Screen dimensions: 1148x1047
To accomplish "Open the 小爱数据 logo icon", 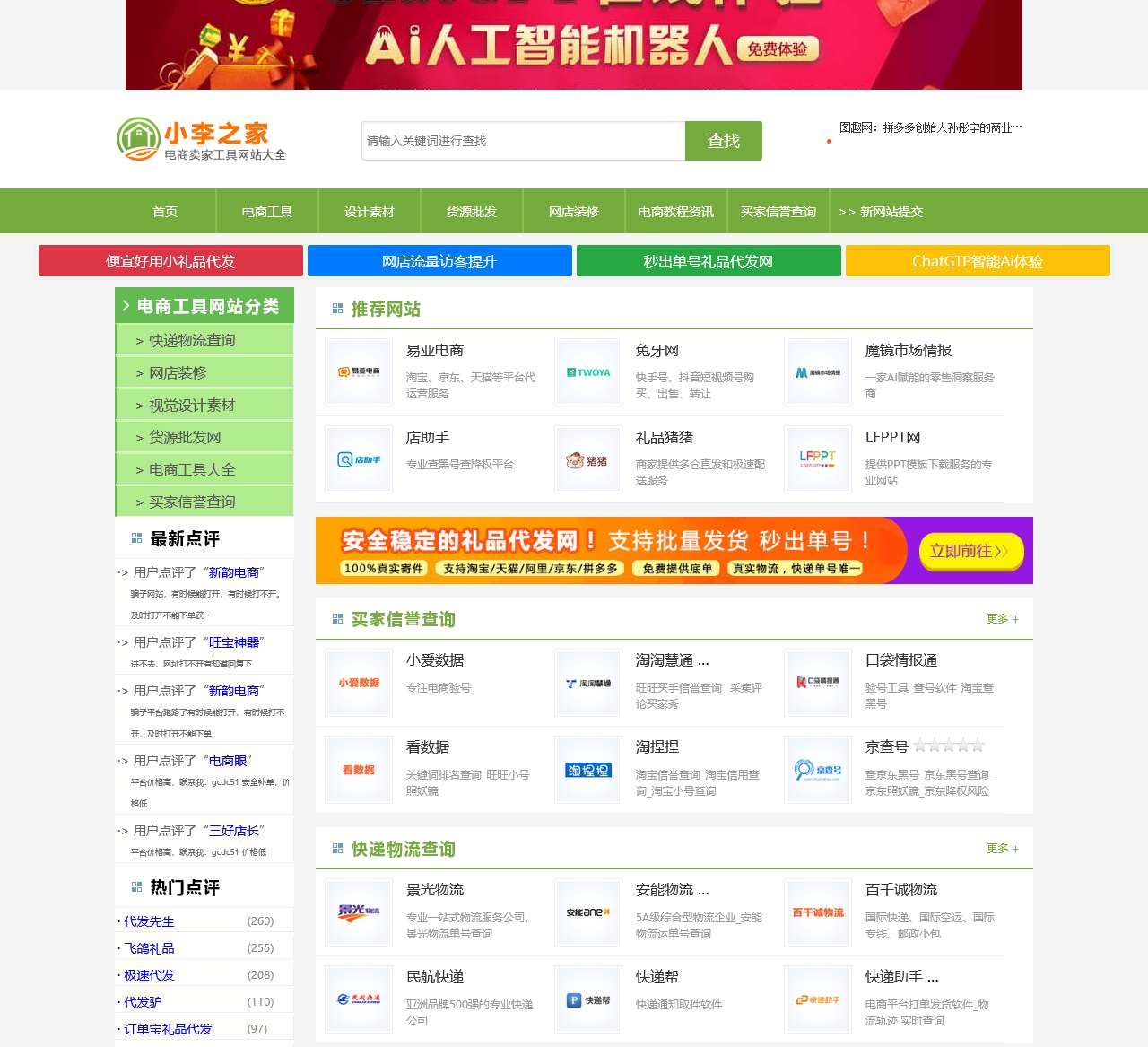I will [x=359, y=682].
